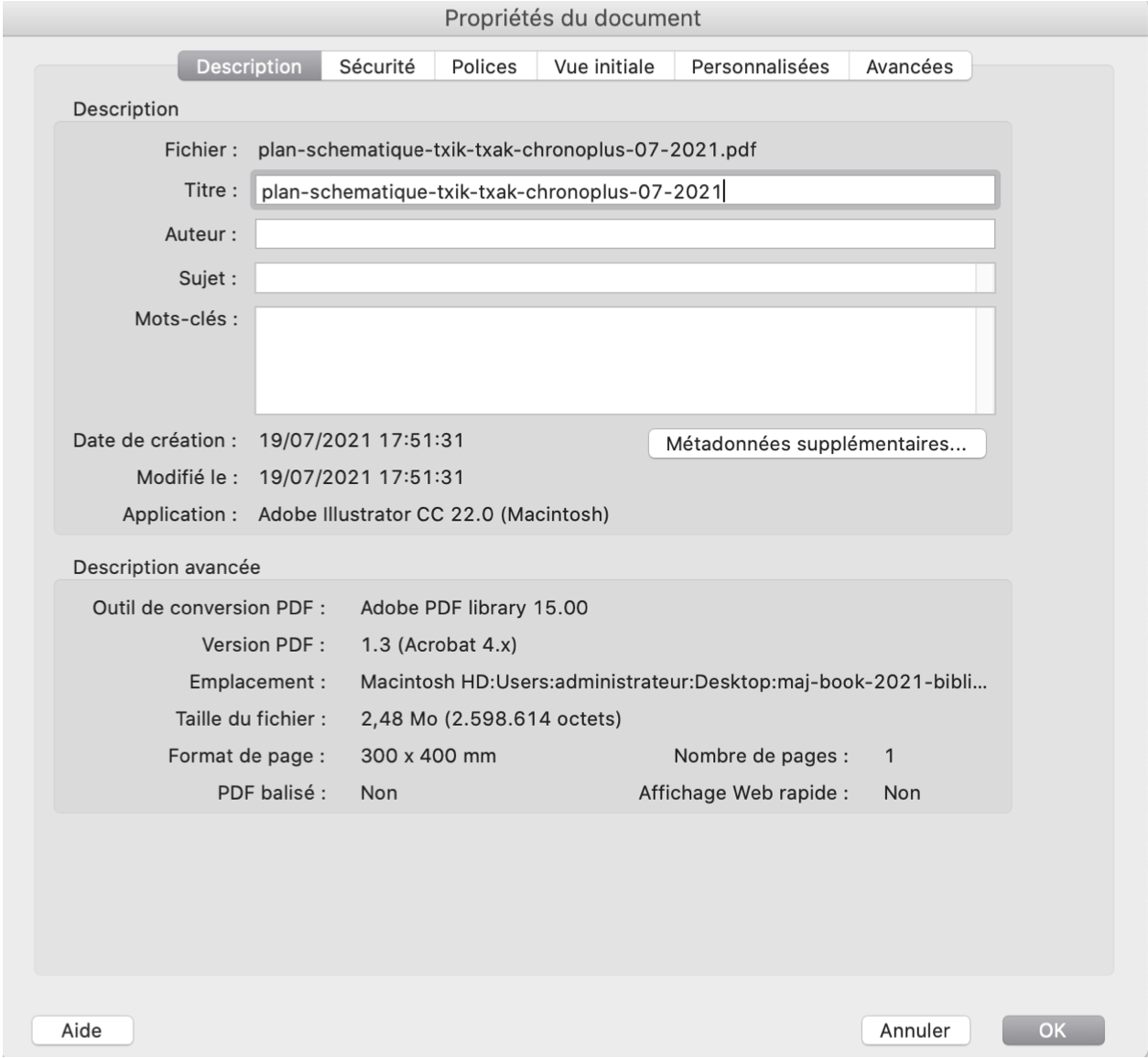
Task: Open the Polices tab
Action: 483,67
